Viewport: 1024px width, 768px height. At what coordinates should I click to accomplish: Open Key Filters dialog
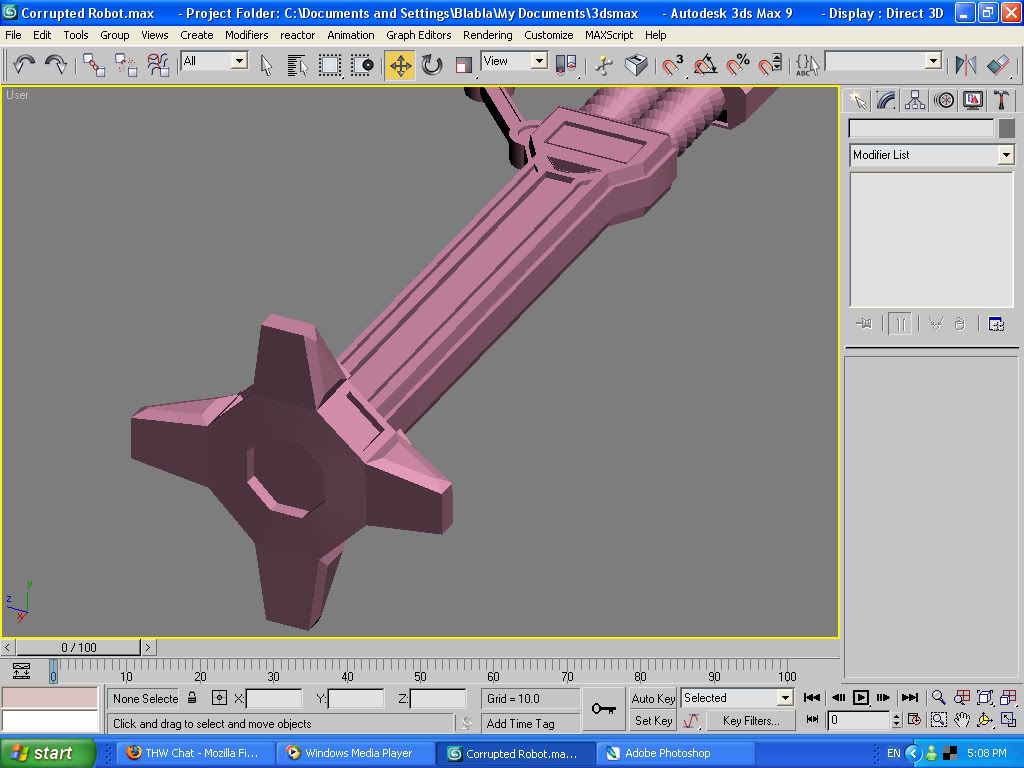[751, 720]
